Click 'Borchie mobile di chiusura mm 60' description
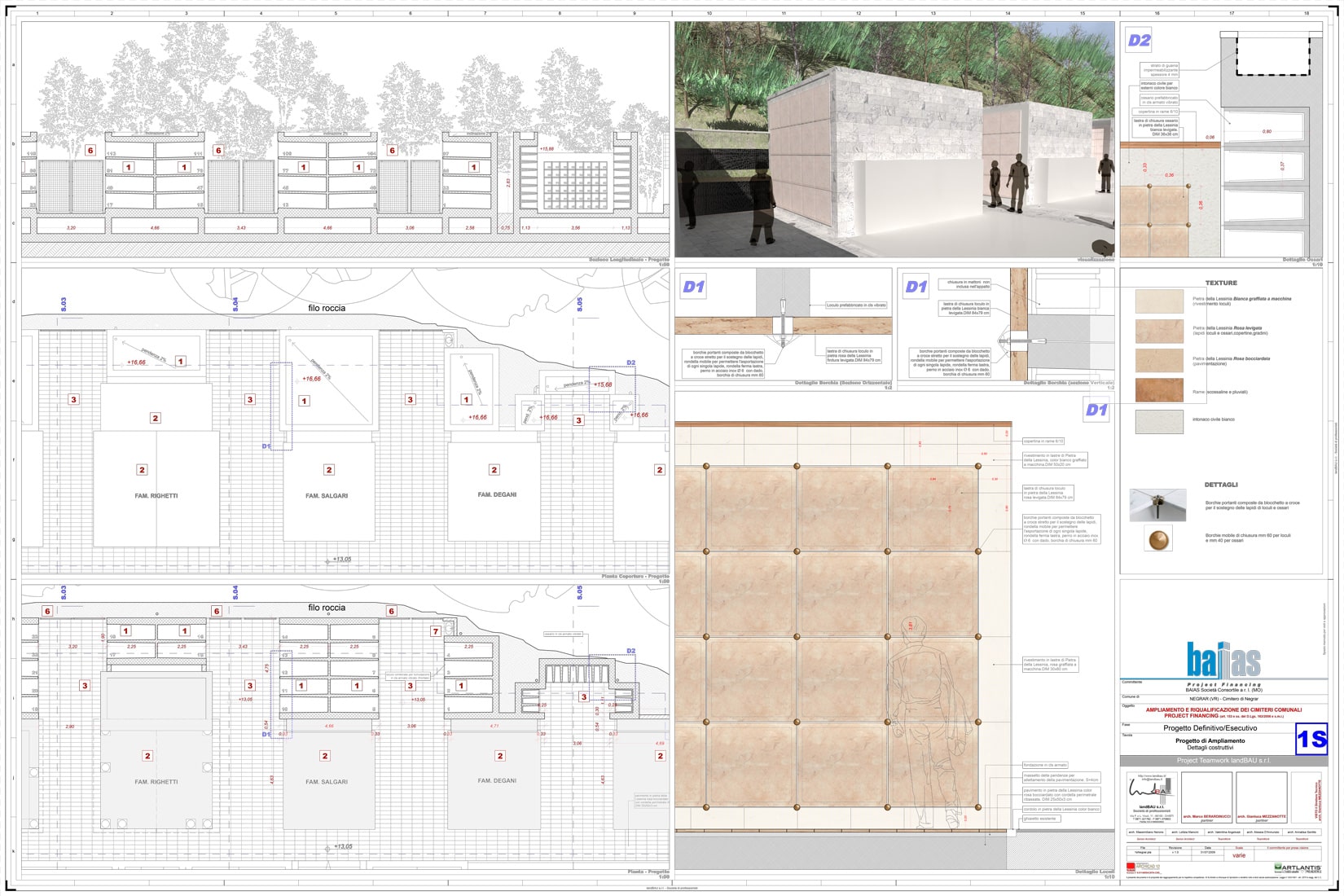The width and height of the screenshot is (1344, 896). (x=1249, y=538)
